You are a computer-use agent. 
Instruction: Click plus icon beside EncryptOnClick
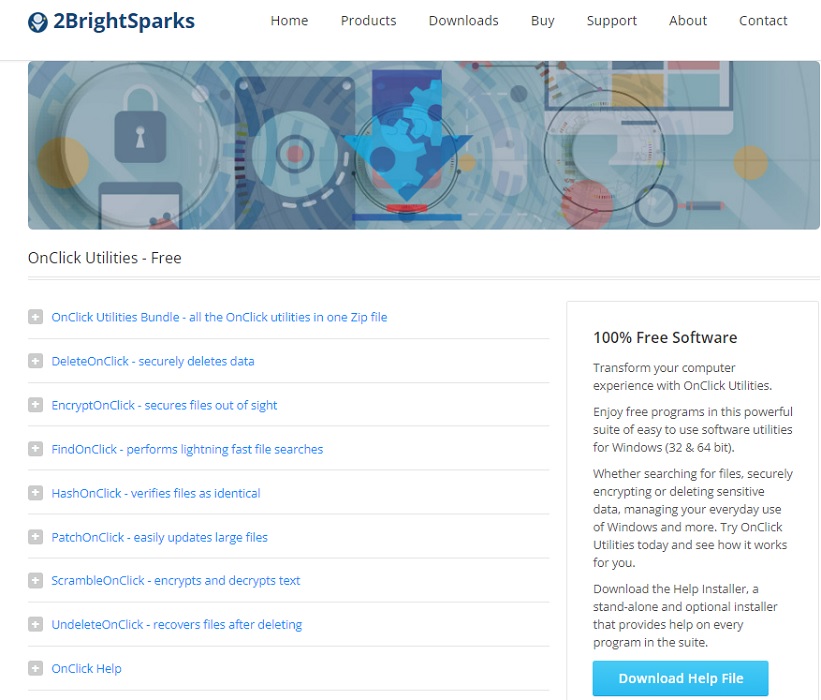pos(36,405)
